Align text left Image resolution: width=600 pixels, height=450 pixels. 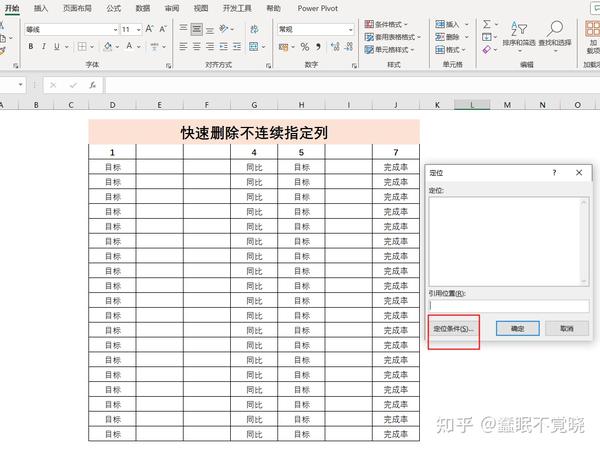pyautogui.click(x=183, y=47)
